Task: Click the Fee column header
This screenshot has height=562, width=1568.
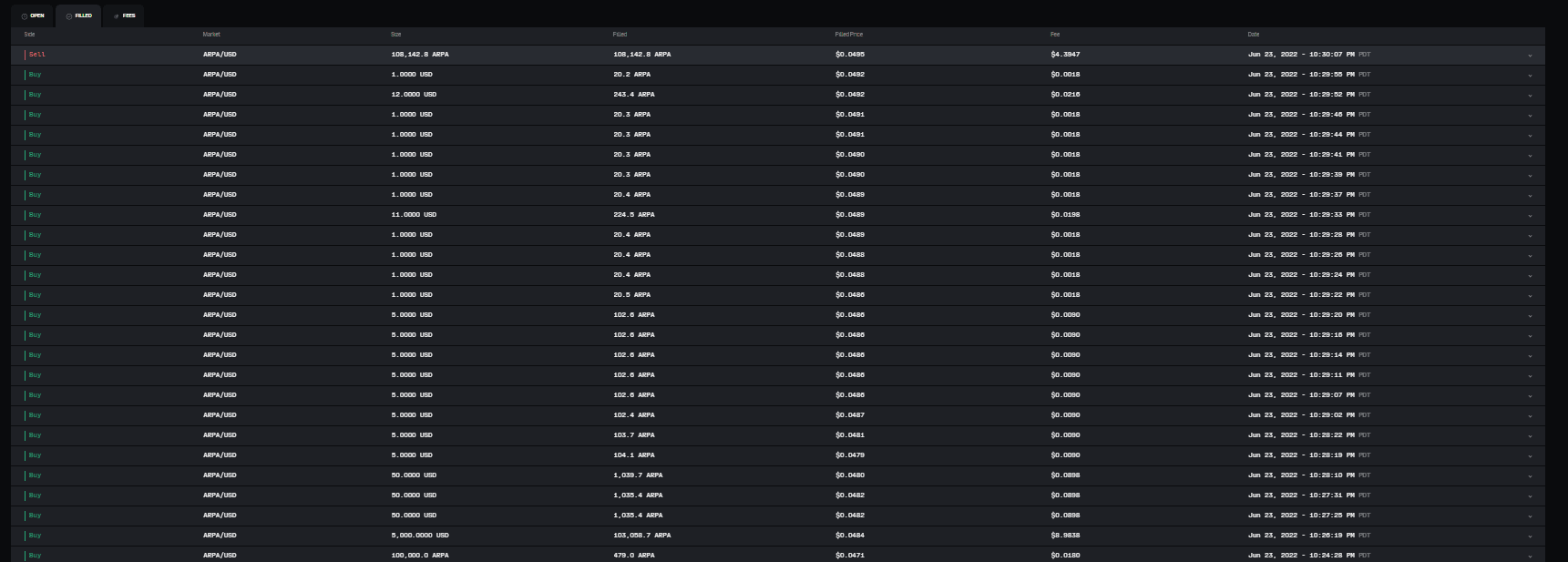Action: [x=1055, y=35]
